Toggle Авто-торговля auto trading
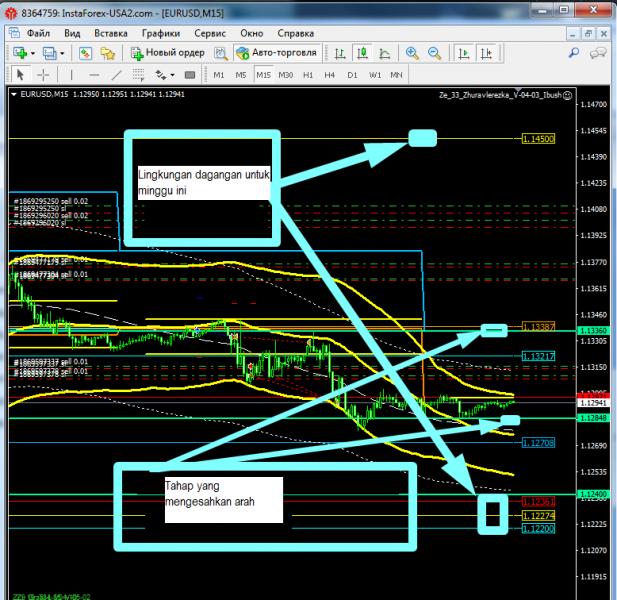Viewport: 617px width, 600px height. (276, 52)
